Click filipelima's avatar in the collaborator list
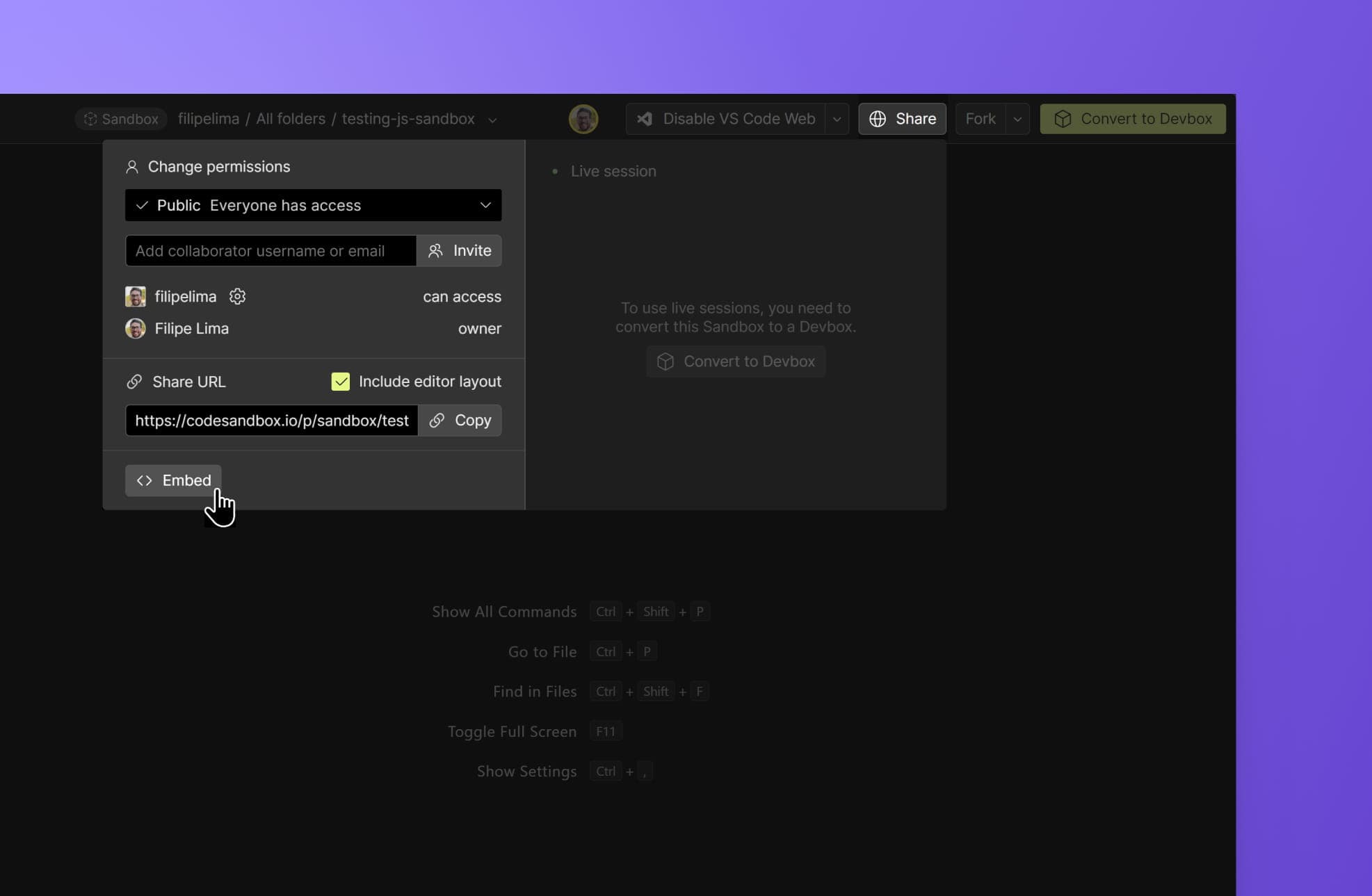Screen dimensions: 1372x896 [x=136, y=296]
